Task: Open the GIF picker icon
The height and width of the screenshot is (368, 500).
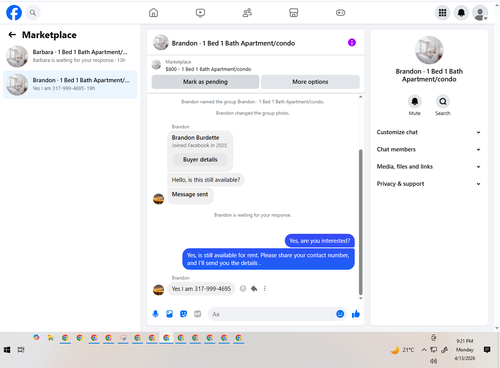Action: [x=198, y=314]
